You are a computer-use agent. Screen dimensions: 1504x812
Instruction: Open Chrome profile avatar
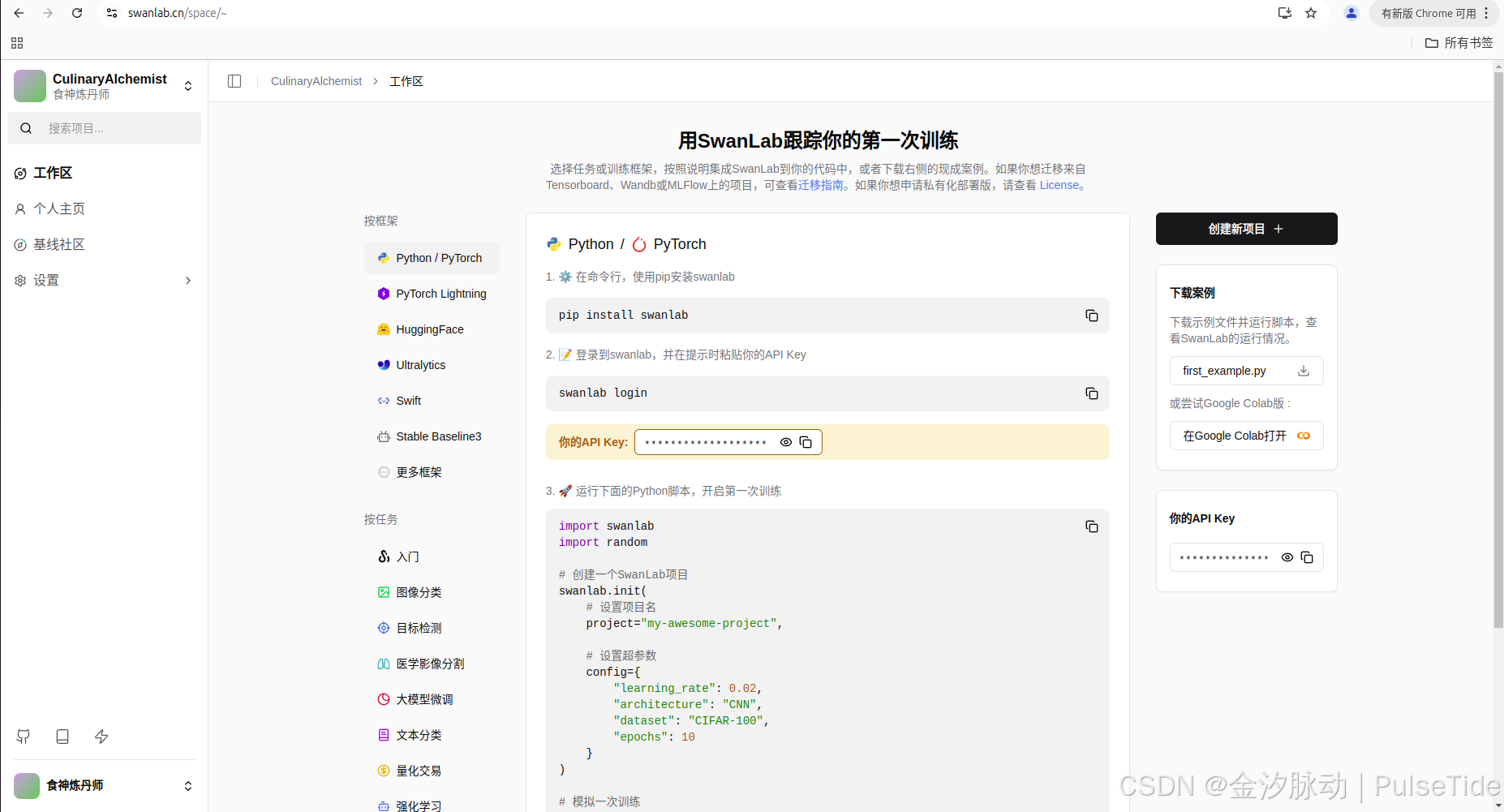pos(1351,13)
